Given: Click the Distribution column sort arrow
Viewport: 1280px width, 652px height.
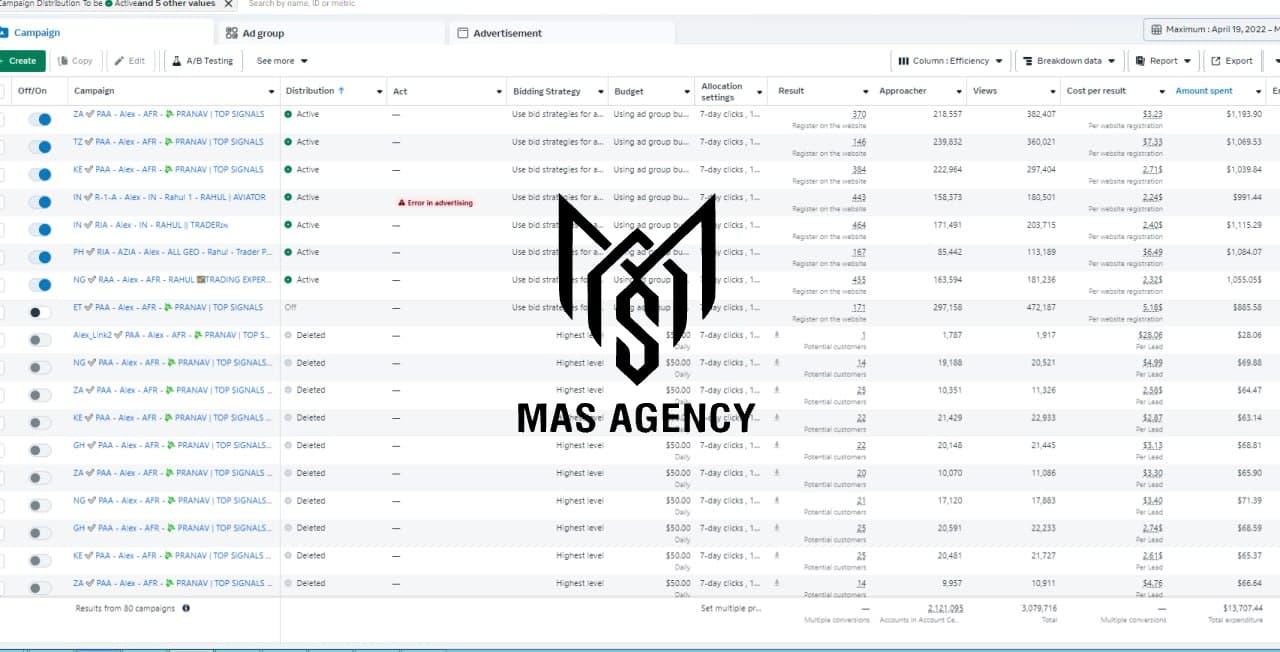Looking at the screenshot, I should pos(342,91).
